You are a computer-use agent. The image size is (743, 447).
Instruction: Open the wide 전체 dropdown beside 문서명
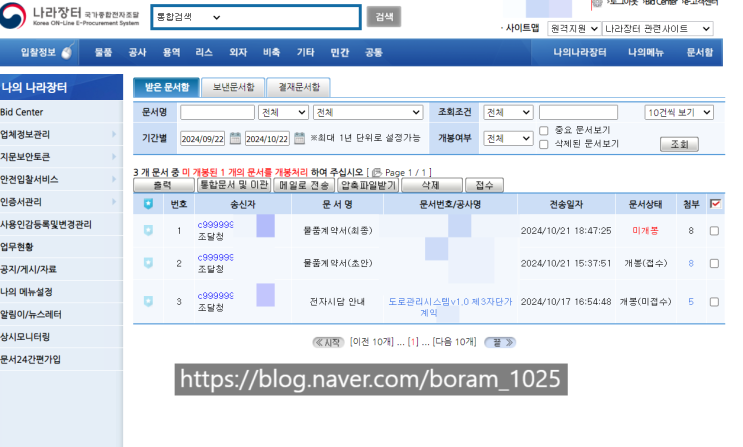368,112
